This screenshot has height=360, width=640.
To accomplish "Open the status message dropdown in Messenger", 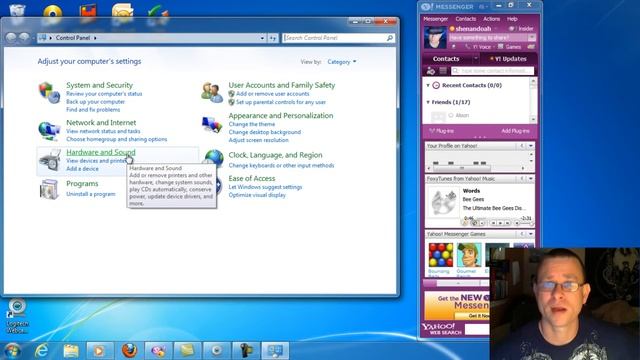I will 531,38.
